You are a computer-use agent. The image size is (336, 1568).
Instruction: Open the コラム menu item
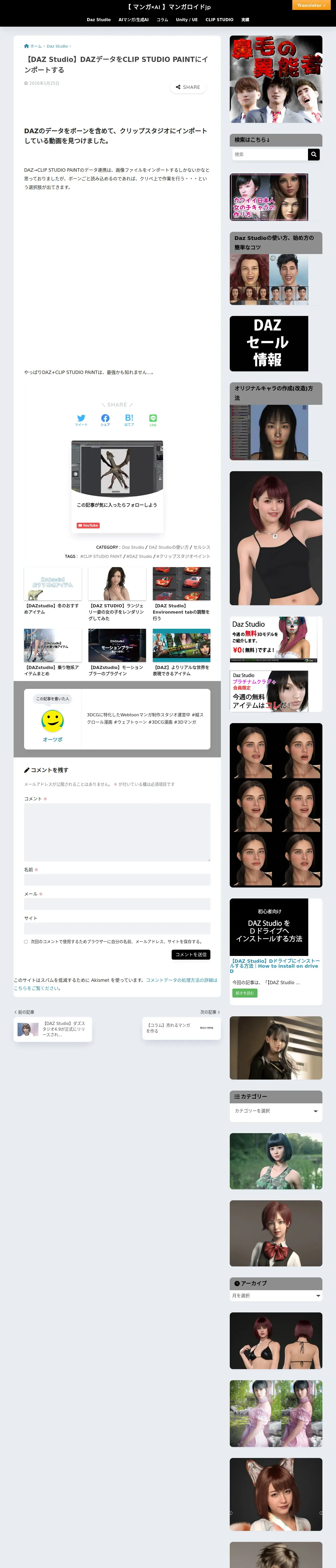coord(162,20)
